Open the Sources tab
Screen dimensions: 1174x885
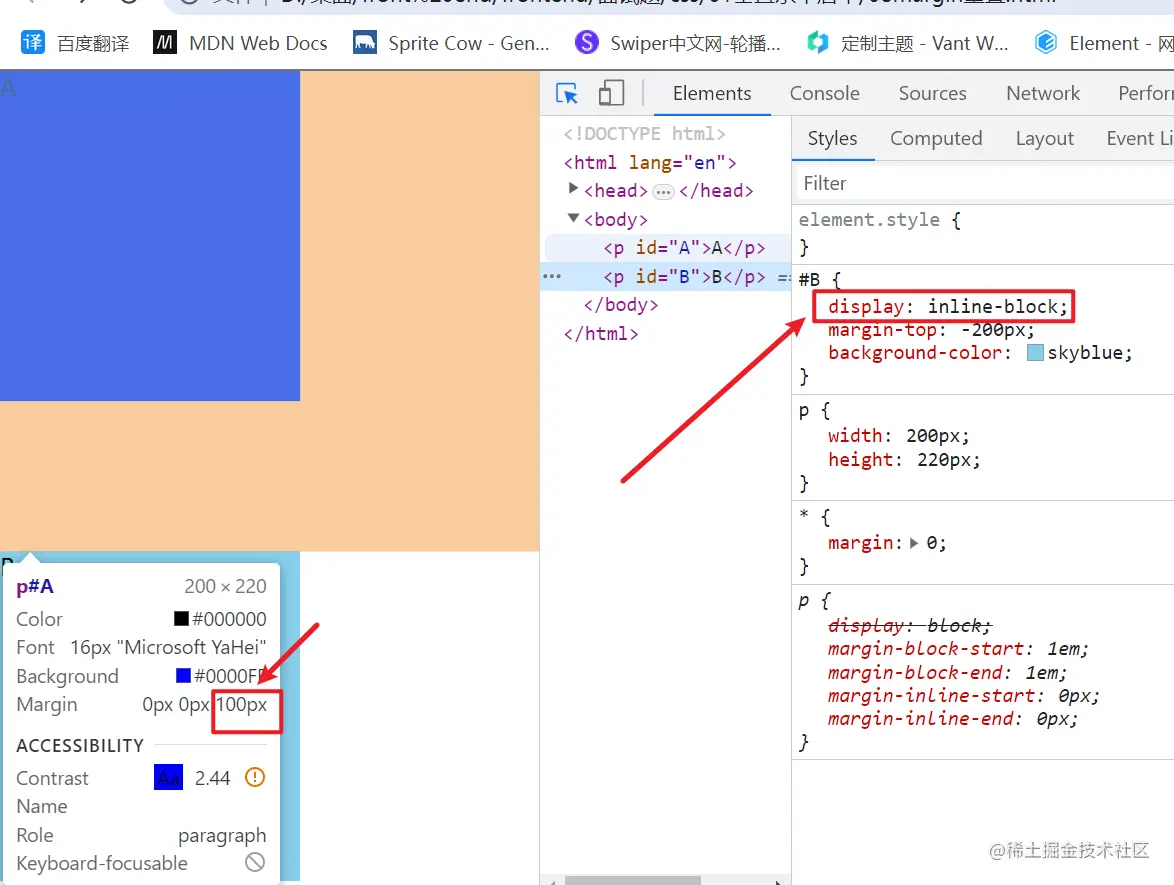click(932, 94)
